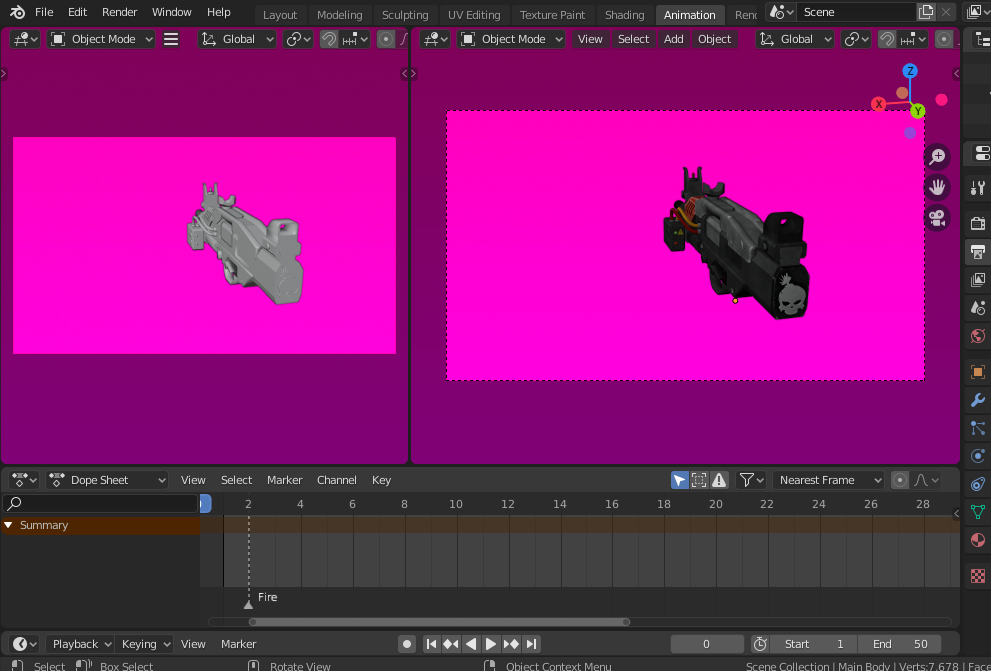The width and height of the screenshot is (991, 671).
Task: Toggle snapping magnet in right viewport
Action: pyautogui.click(x=887, y=39)
